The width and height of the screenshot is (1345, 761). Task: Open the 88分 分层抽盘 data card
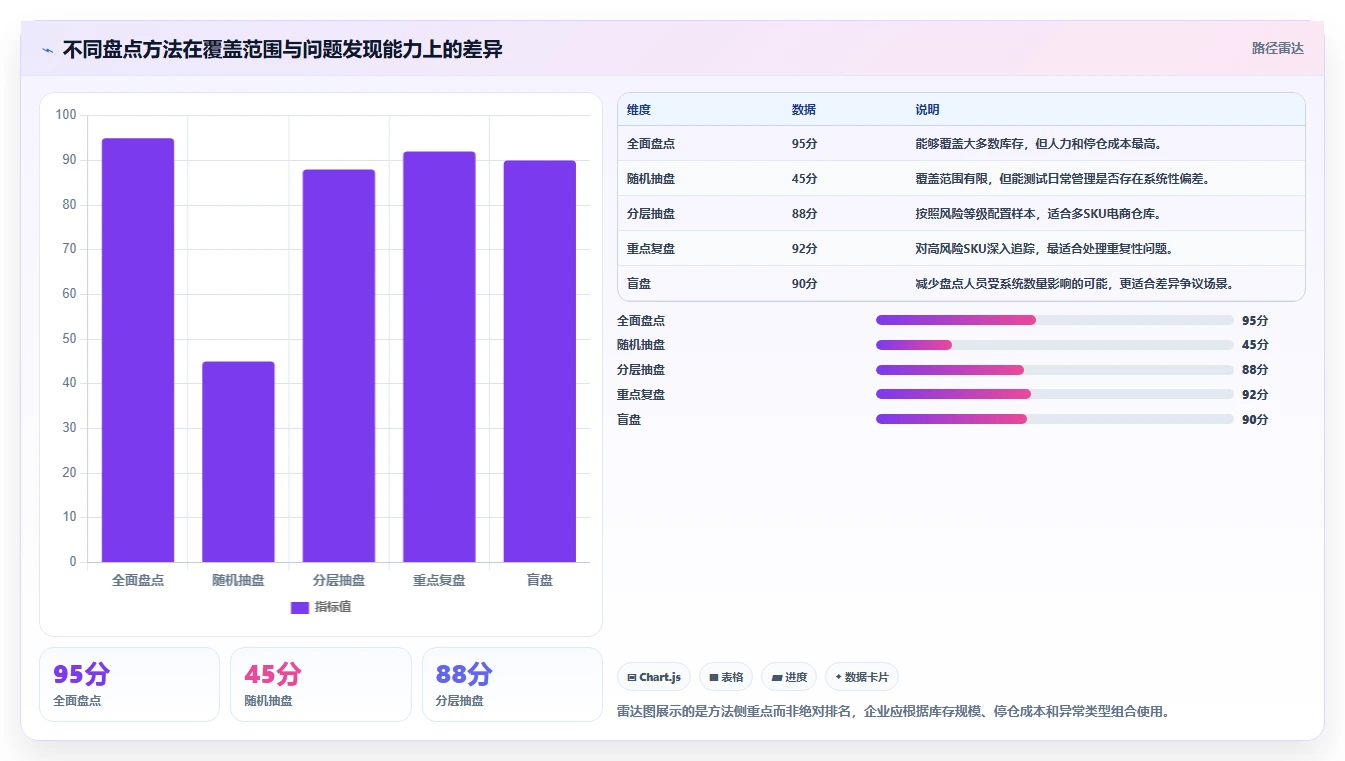click(x=512, y=684)
